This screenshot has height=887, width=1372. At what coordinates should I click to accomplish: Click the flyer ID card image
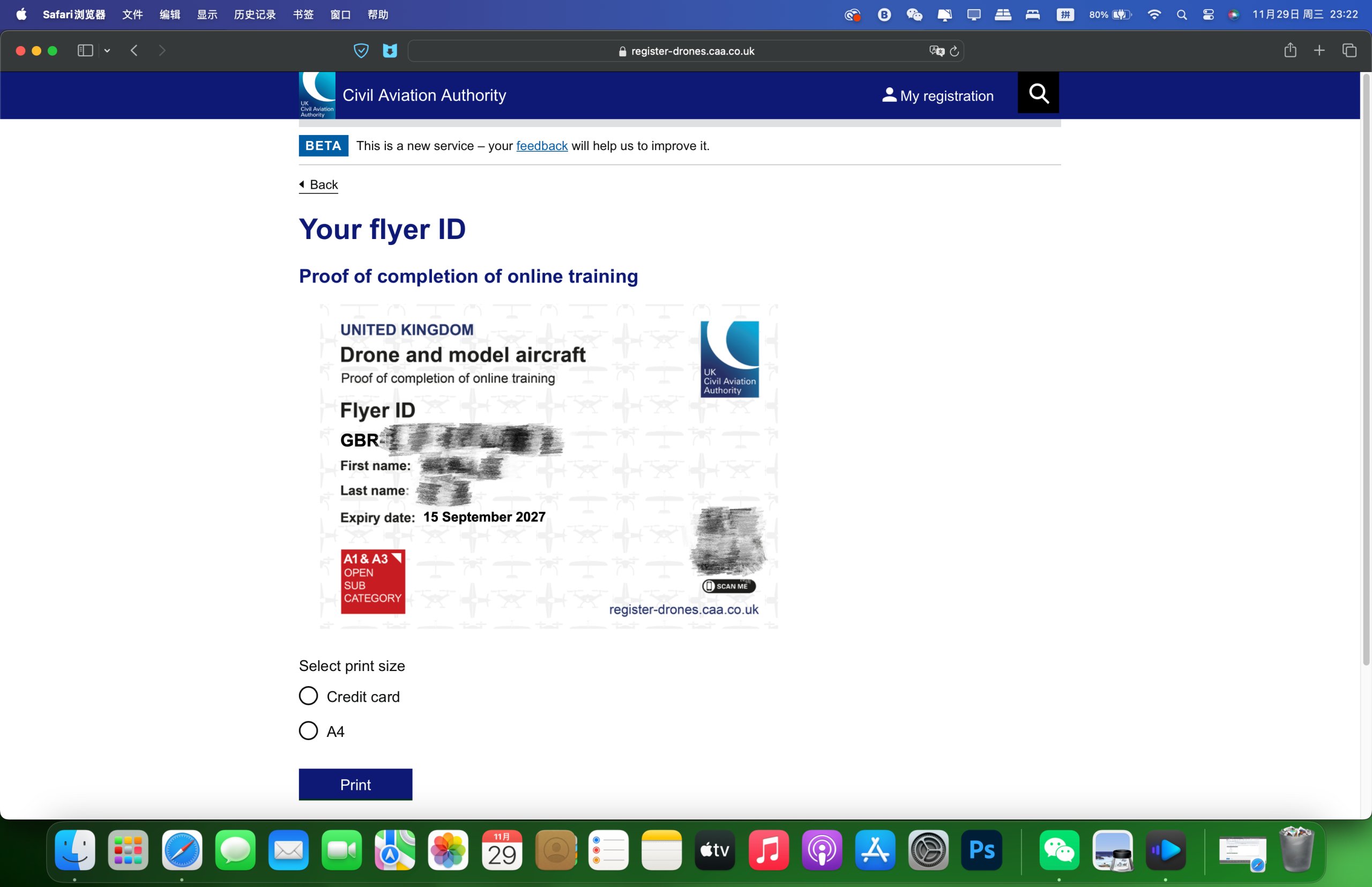click(549, 466)
